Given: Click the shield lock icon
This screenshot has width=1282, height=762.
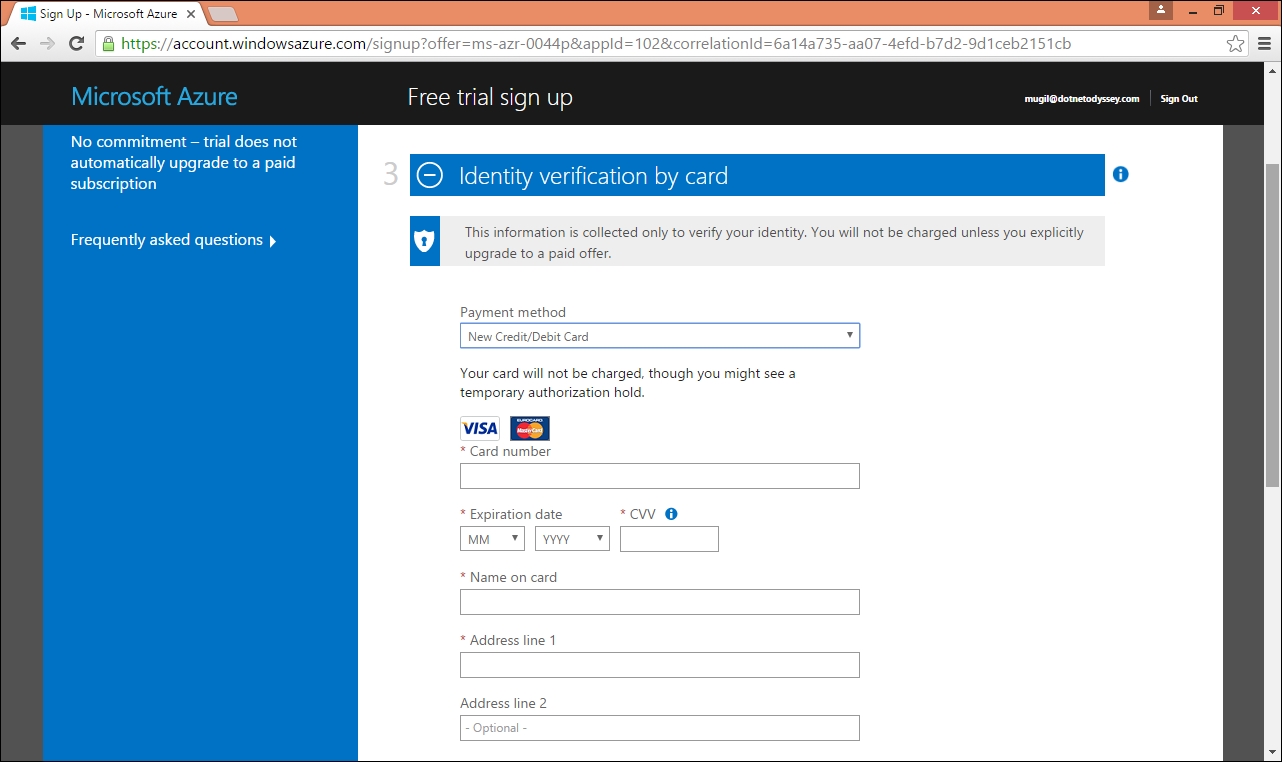Looking at the screenshot, I should (425, 241).
